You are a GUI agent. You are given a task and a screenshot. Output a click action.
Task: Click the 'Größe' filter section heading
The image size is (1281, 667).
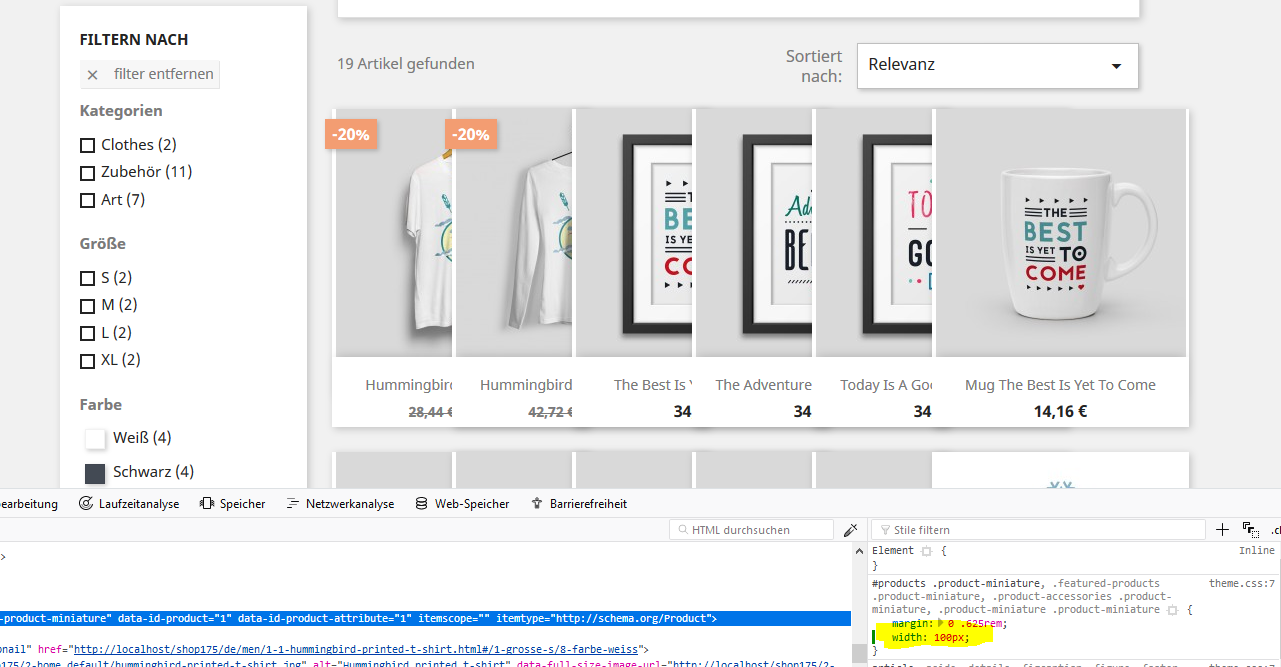click(103, 244)
